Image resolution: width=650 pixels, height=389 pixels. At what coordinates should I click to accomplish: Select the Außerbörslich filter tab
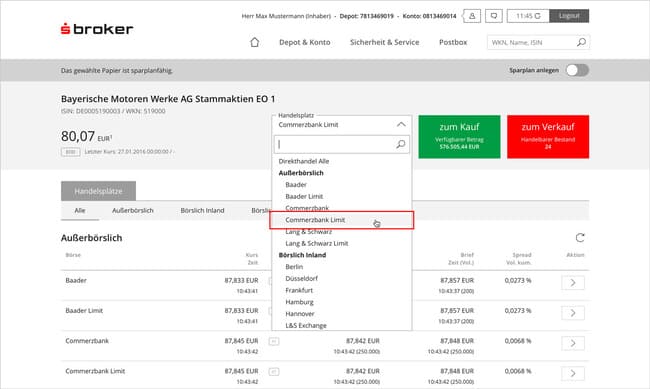[133, 211]
